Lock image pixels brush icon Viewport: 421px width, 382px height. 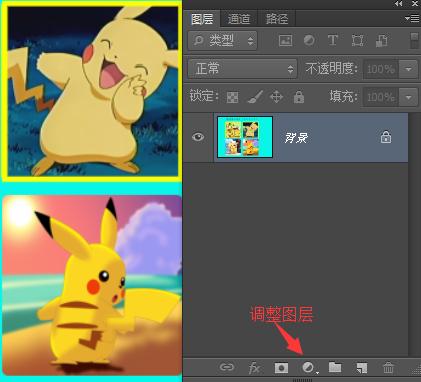coord(255,97)
